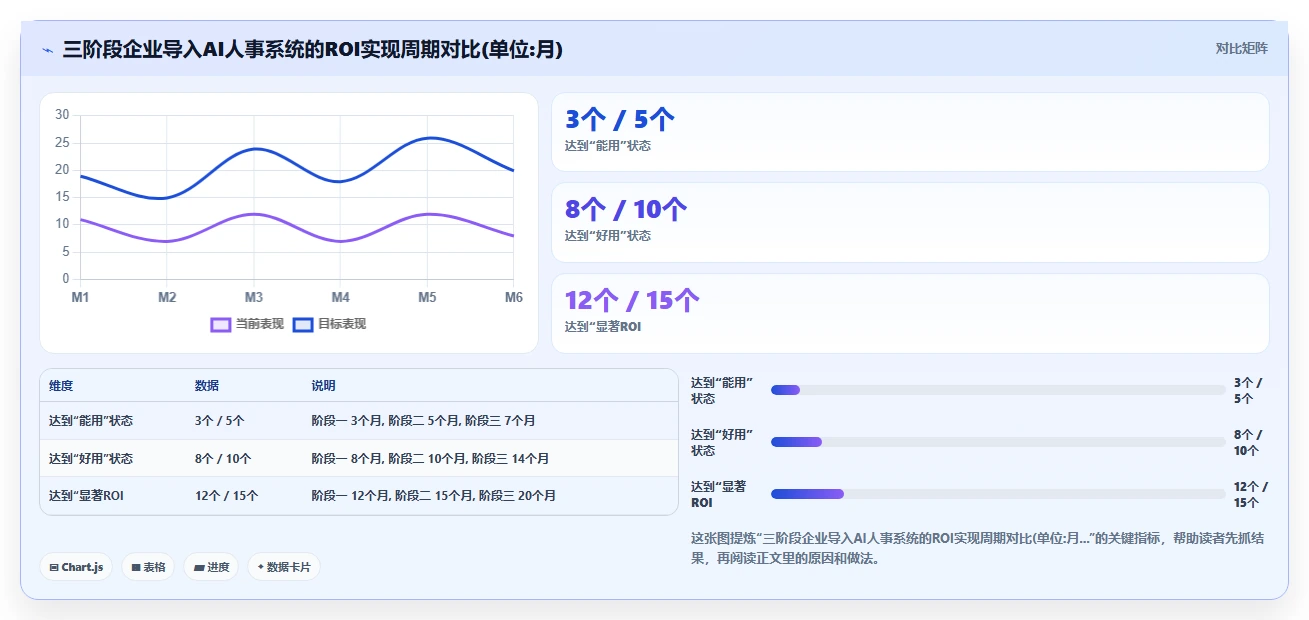The width and height of the screenshot is (1309, 620).
Task: Click the 表格 tag chip
Action: tap(148, 567)
